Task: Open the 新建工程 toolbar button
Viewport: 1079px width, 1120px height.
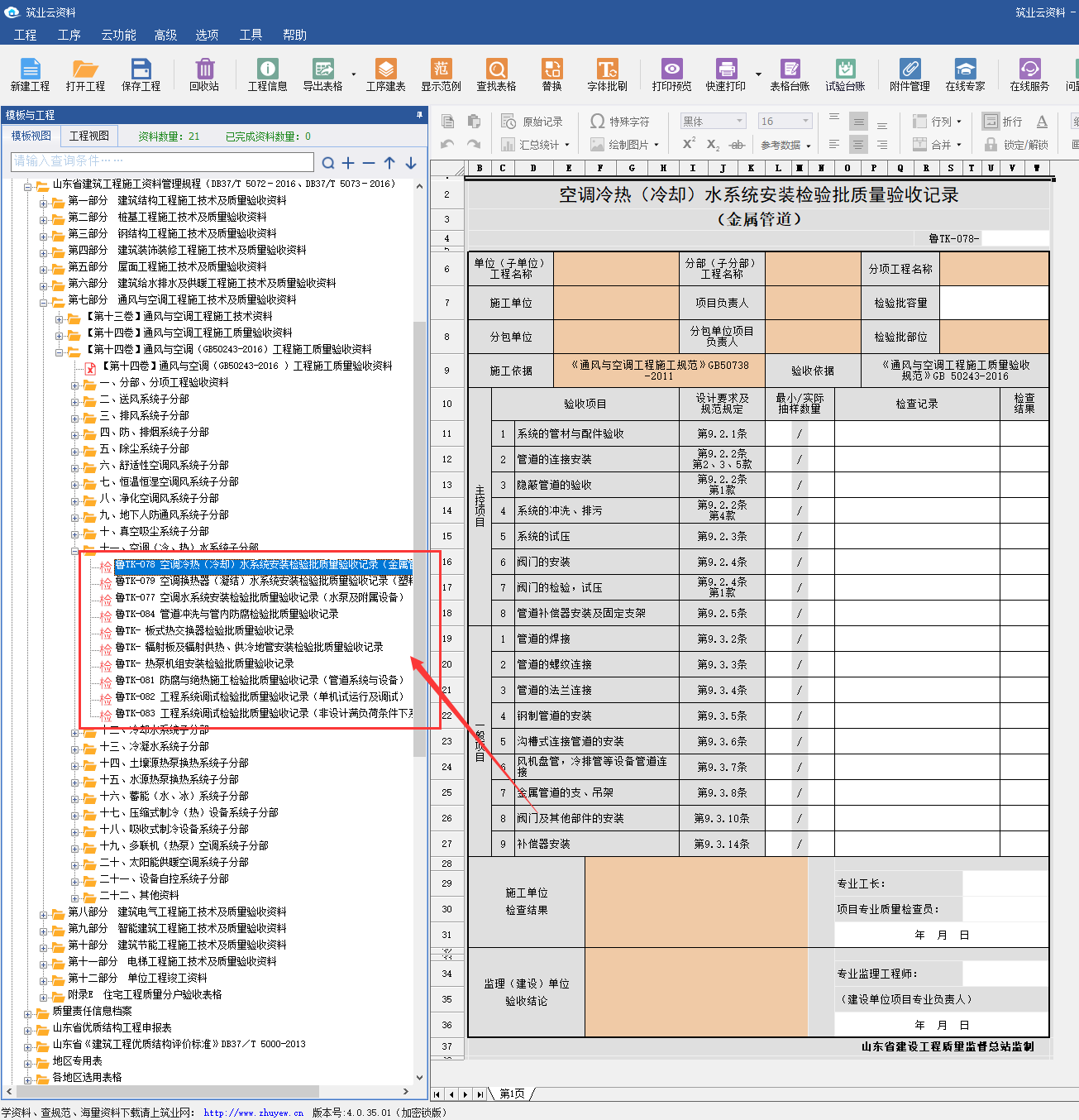Action: pos(30,74)
